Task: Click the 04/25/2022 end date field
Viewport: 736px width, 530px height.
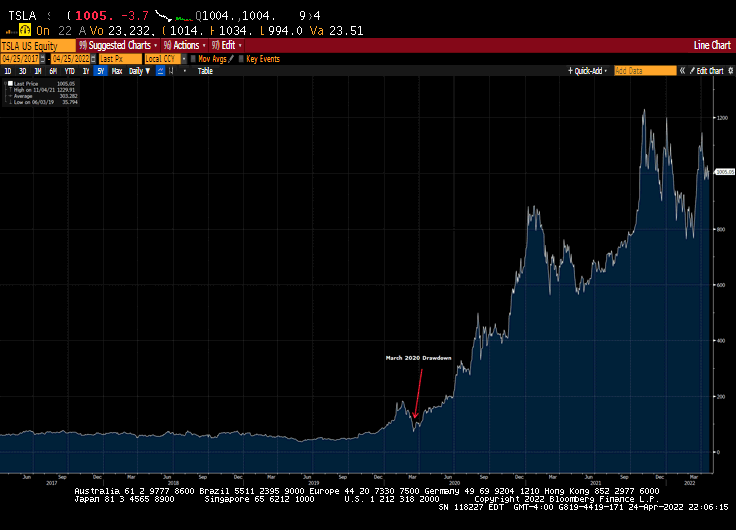Action: (70, 59)
